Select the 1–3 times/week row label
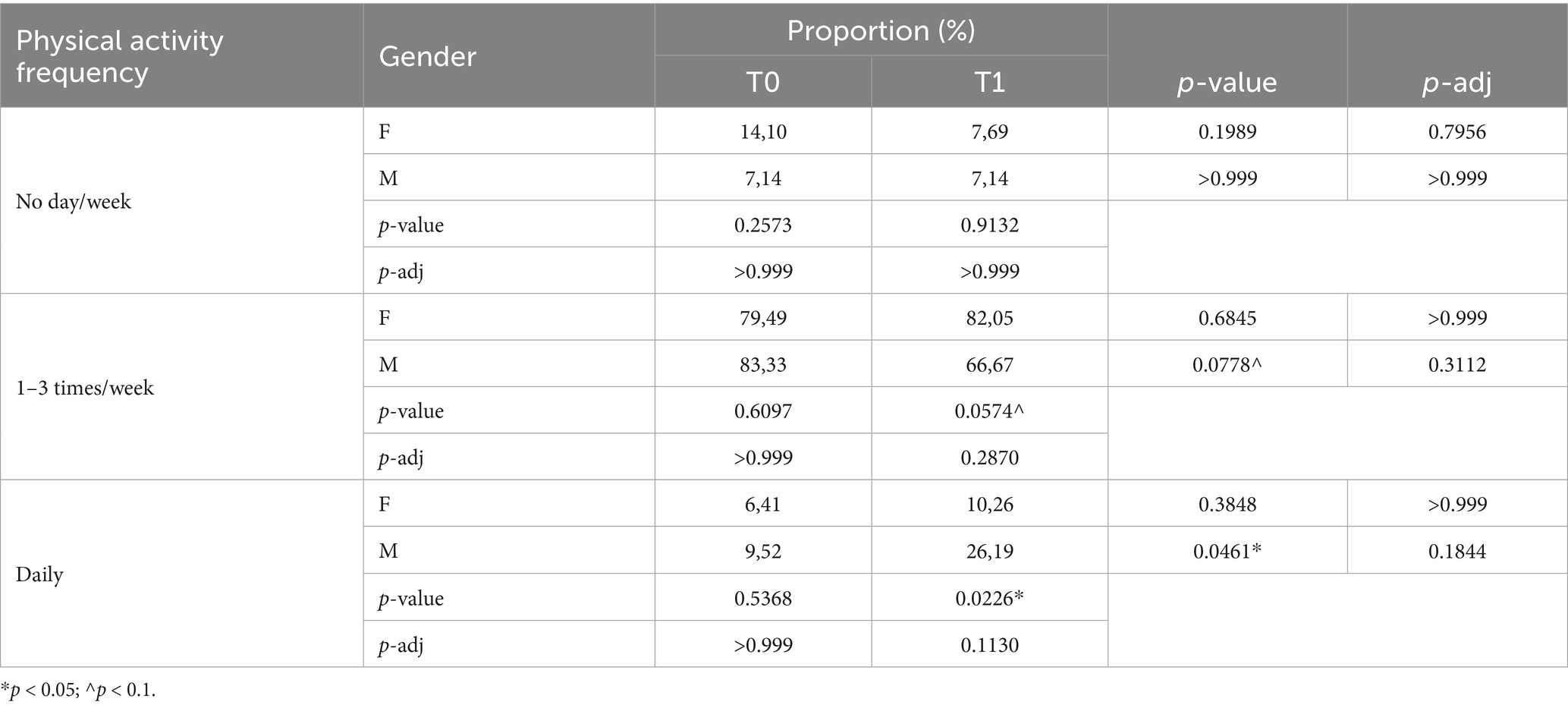This screenshot has height=708, width=1568. (85, 388)
